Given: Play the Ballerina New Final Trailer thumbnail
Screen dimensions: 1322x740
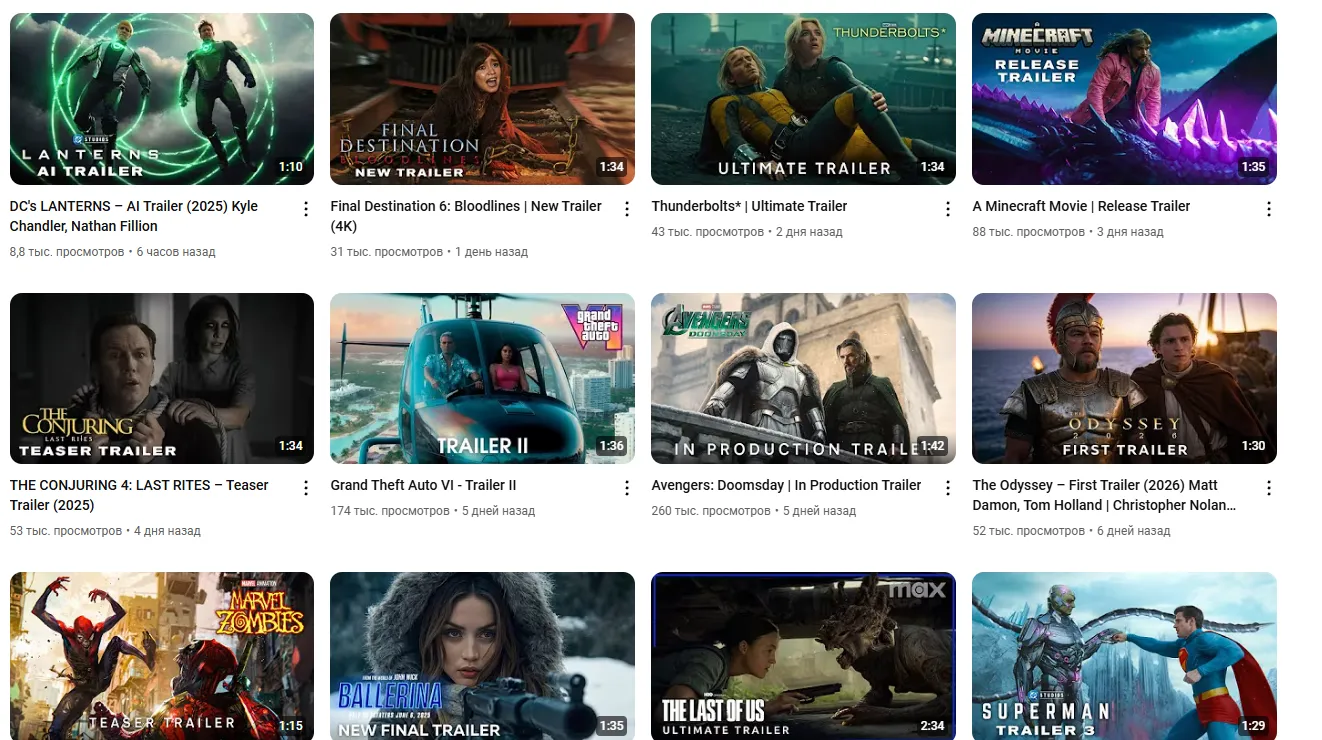Looking at the screenshot, I should [x=483, y=656].
